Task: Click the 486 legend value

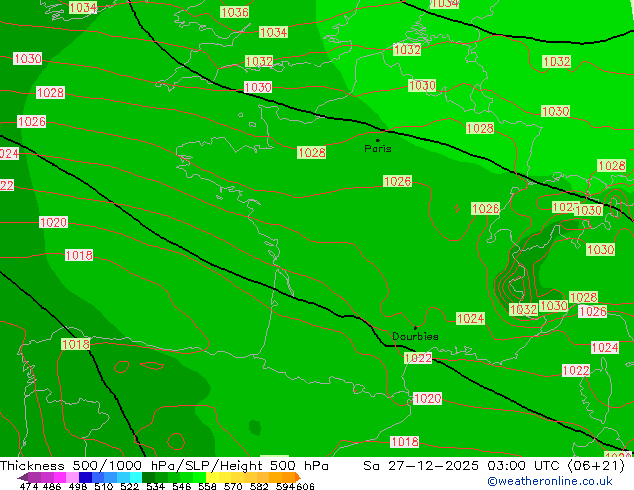Action: click(52, 486)
